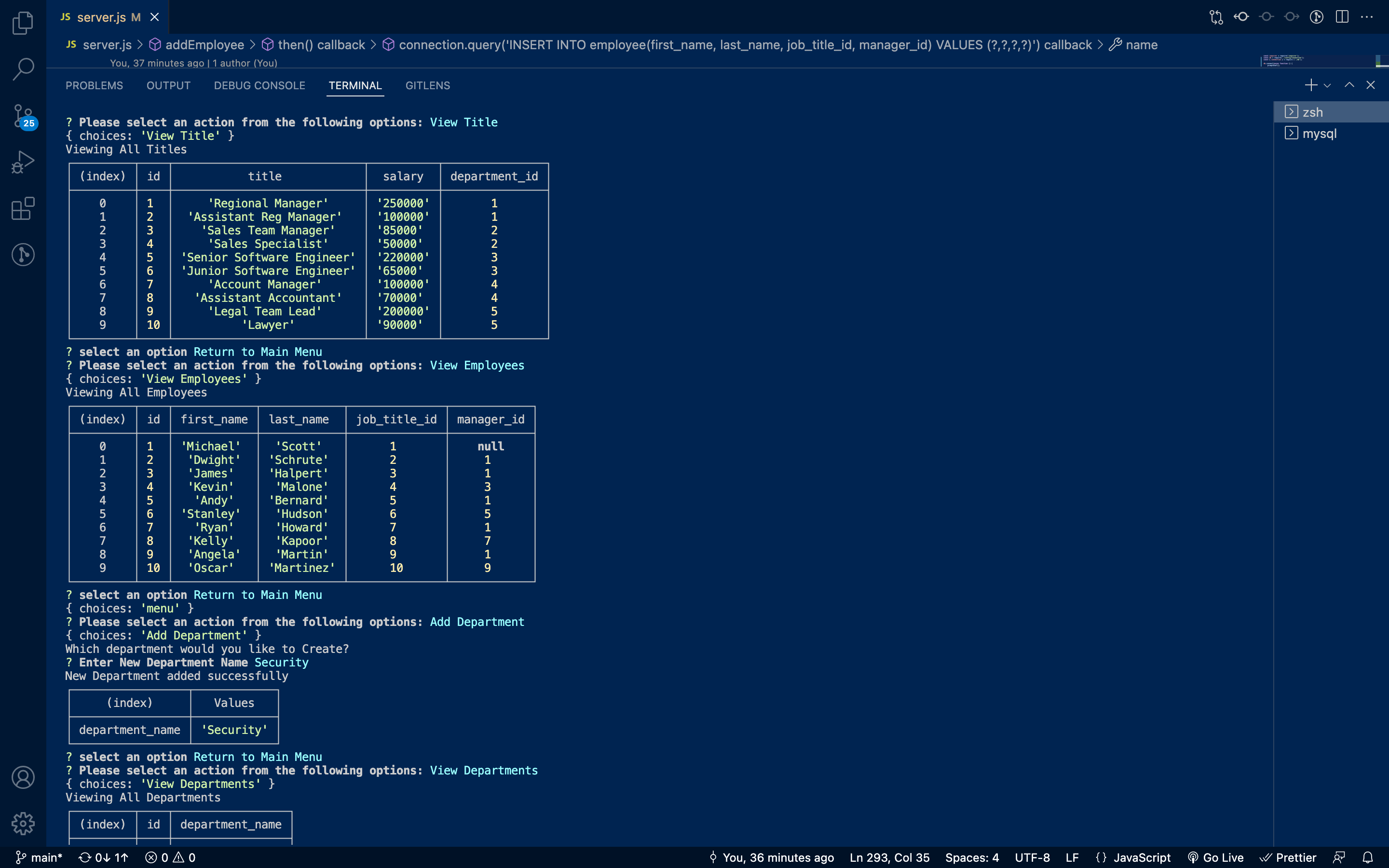Click 'New Department added successfully' line

(177, 676)
